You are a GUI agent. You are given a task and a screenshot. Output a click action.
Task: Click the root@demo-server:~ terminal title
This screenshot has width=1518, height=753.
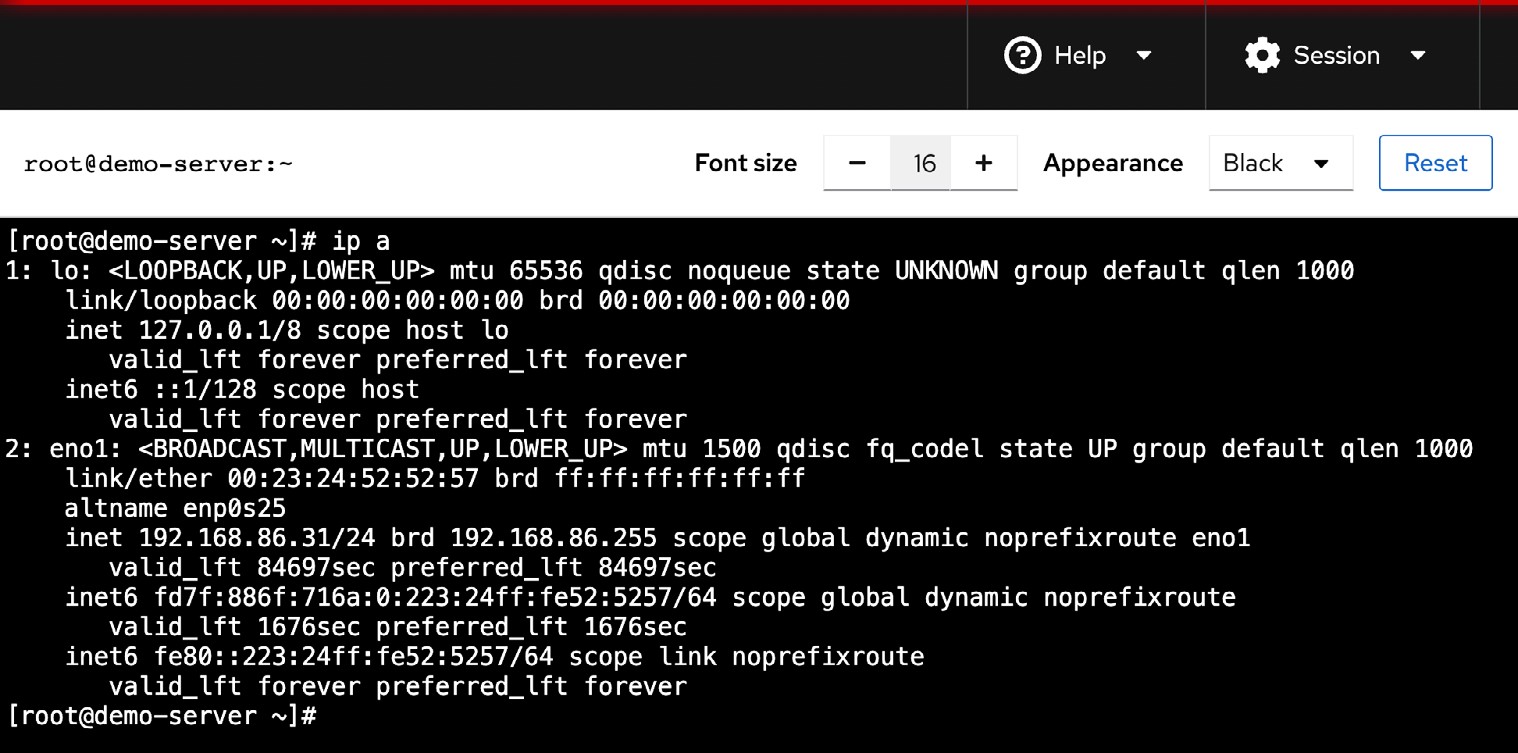point(158,164)
